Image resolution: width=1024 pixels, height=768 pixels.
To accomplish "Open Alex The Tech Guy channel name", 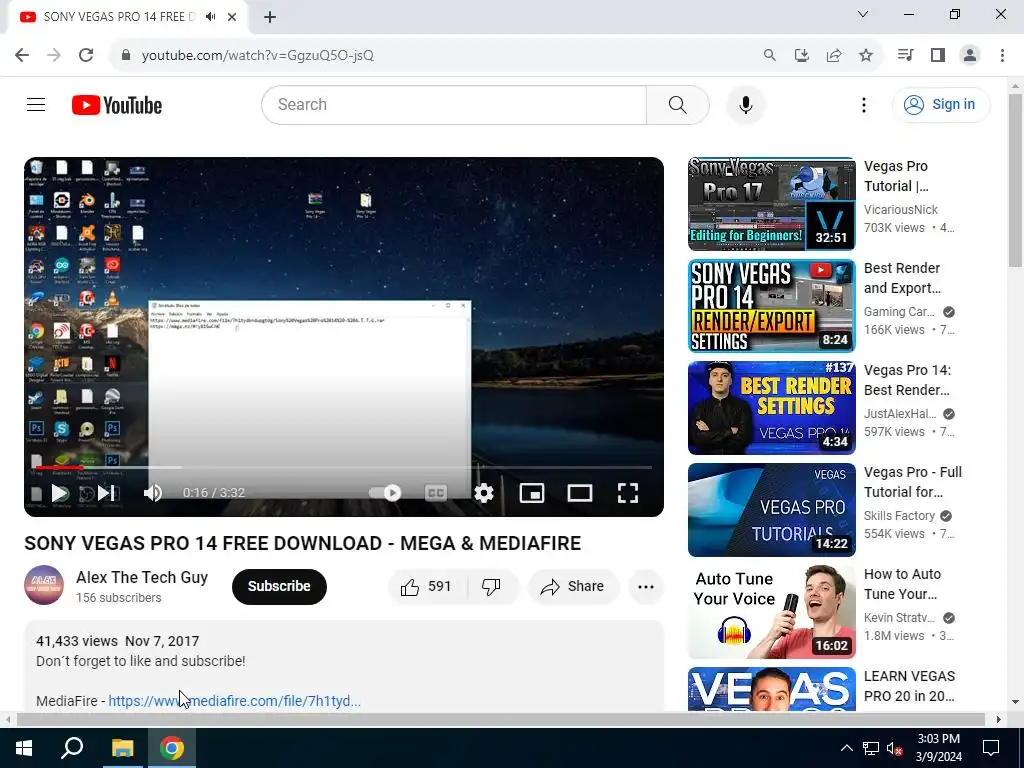I will click(142, 577).
